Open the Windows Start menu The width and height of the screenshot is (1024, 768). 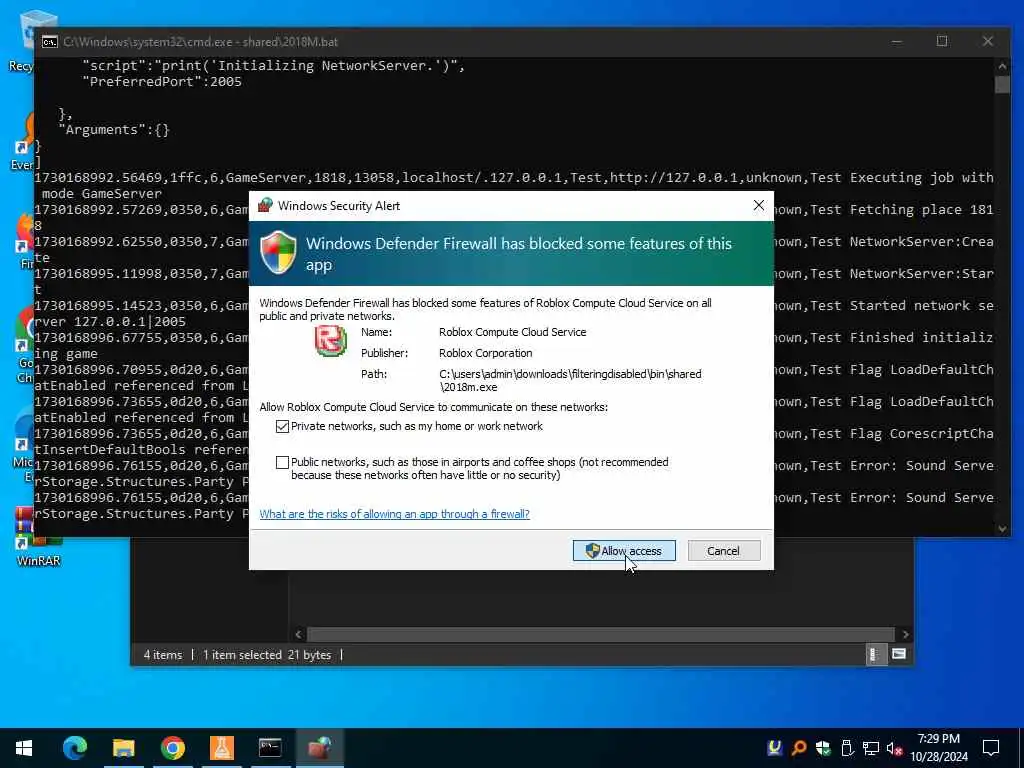[x=24, y=748]
